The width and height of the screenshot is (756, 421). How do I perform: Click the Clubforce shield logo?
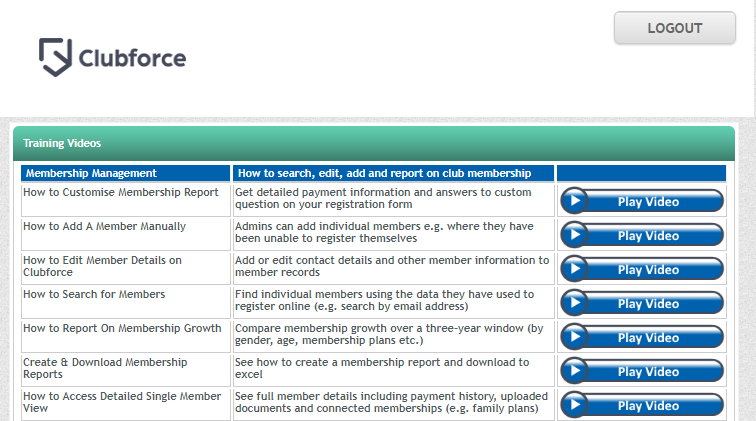point(56,57)
